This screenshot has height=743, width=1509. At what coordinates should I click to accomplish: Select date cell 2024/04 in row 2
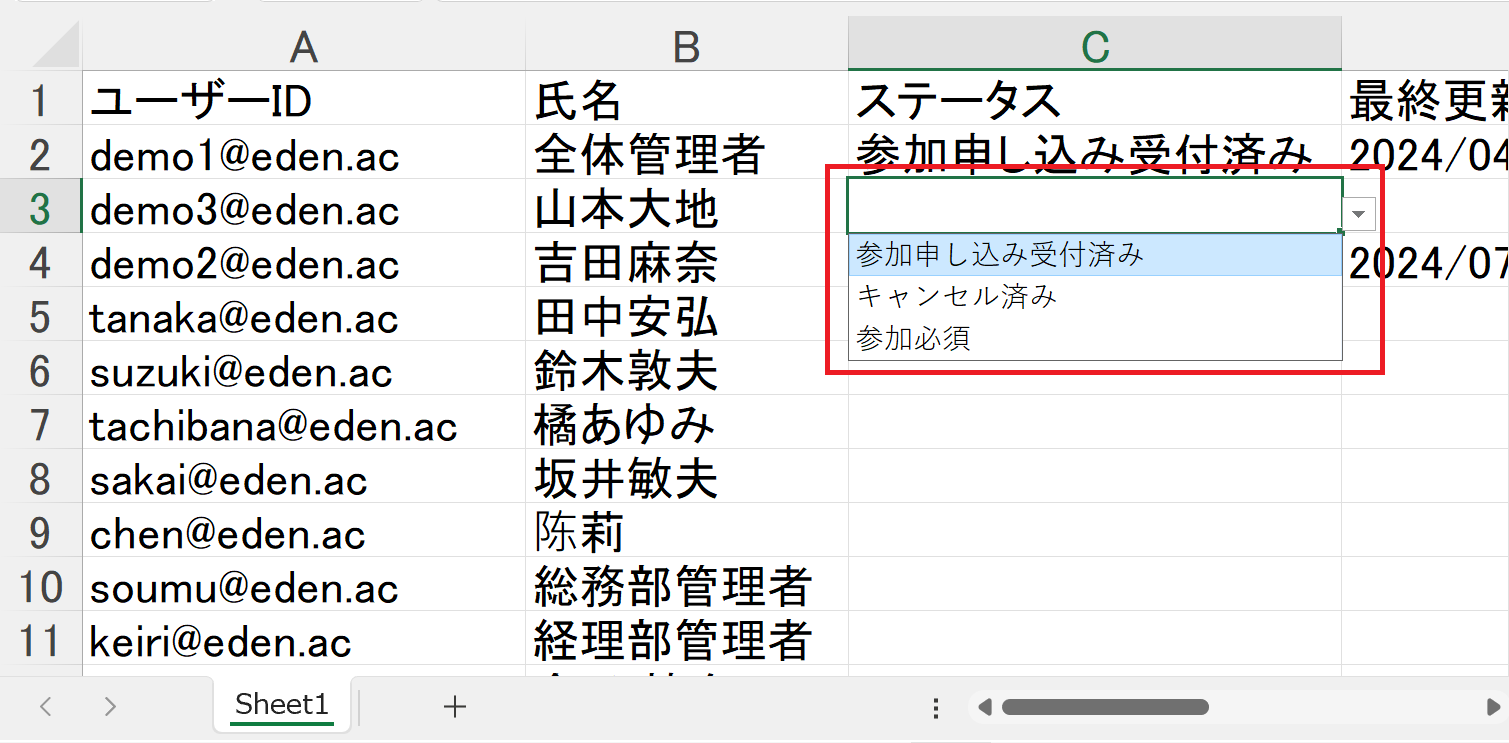coord(1425,152)
